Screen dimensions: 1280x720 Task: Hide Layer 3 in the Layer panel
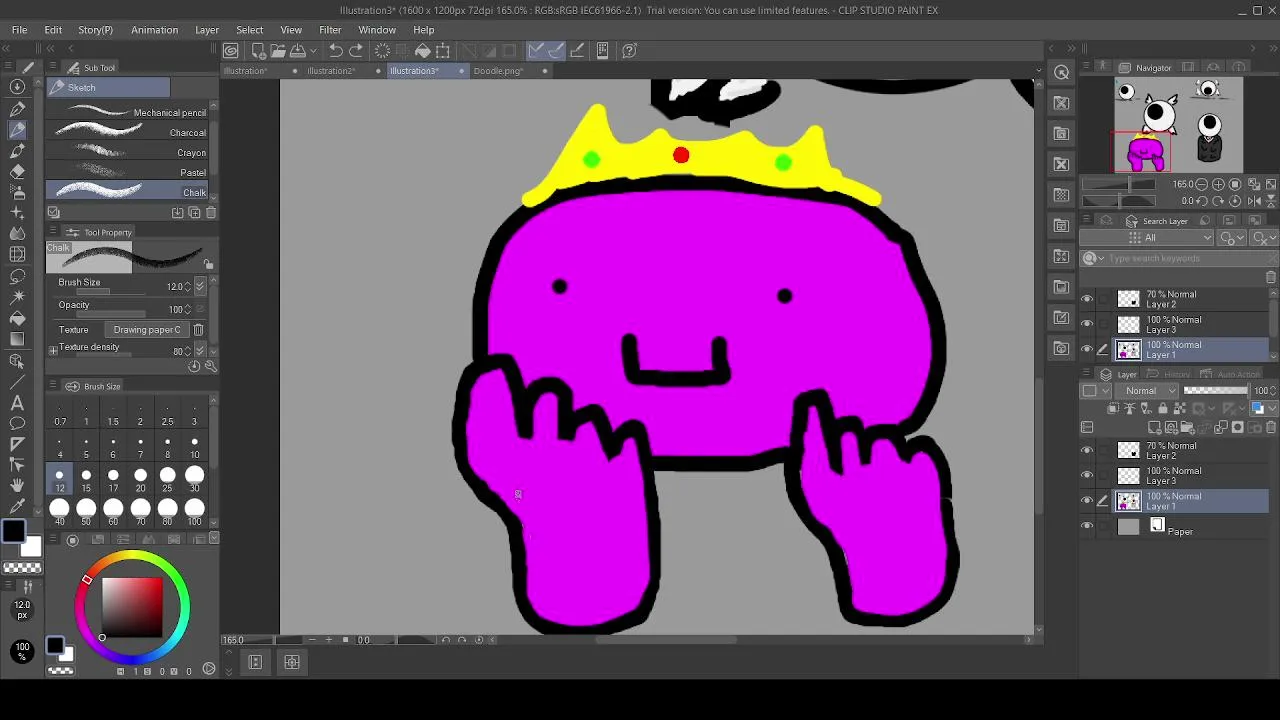(1087, 476)
